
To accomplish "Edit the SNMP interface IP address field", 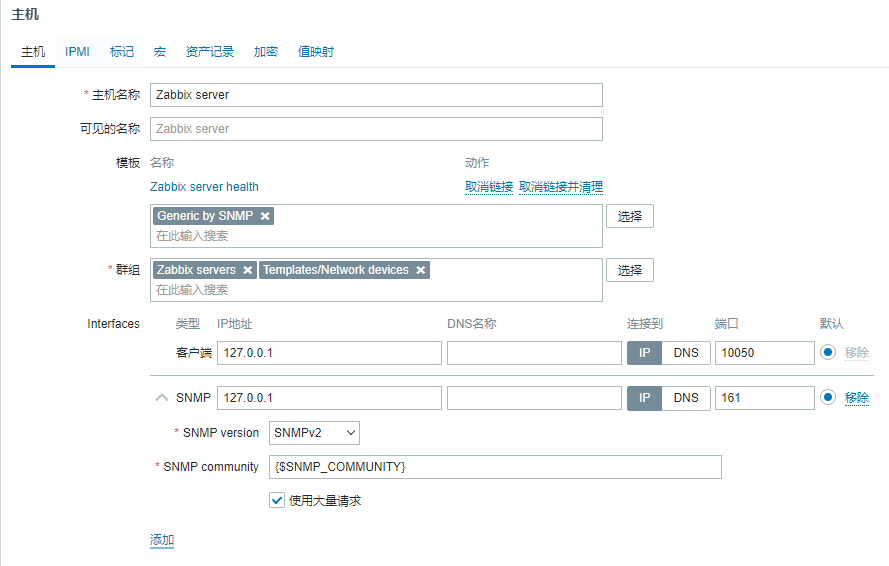I will pos(329,398).
